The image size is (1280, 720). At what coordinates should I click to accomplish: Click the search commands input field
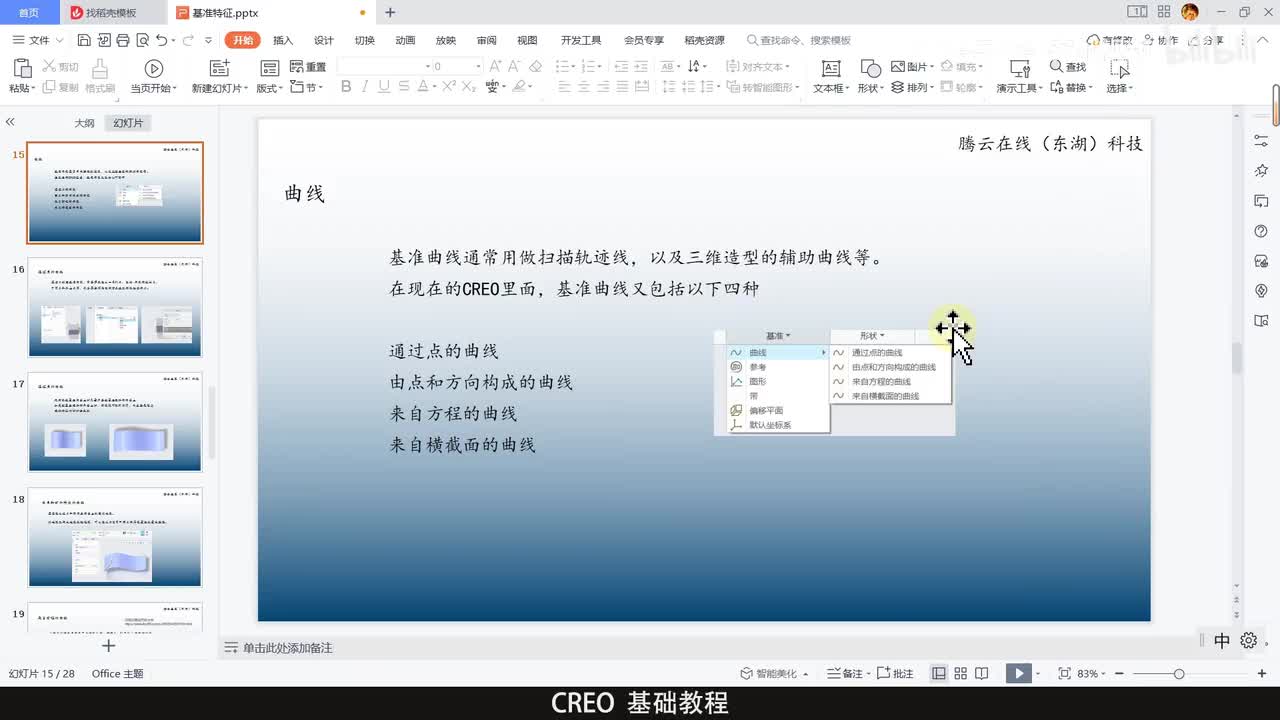[798, 40]
